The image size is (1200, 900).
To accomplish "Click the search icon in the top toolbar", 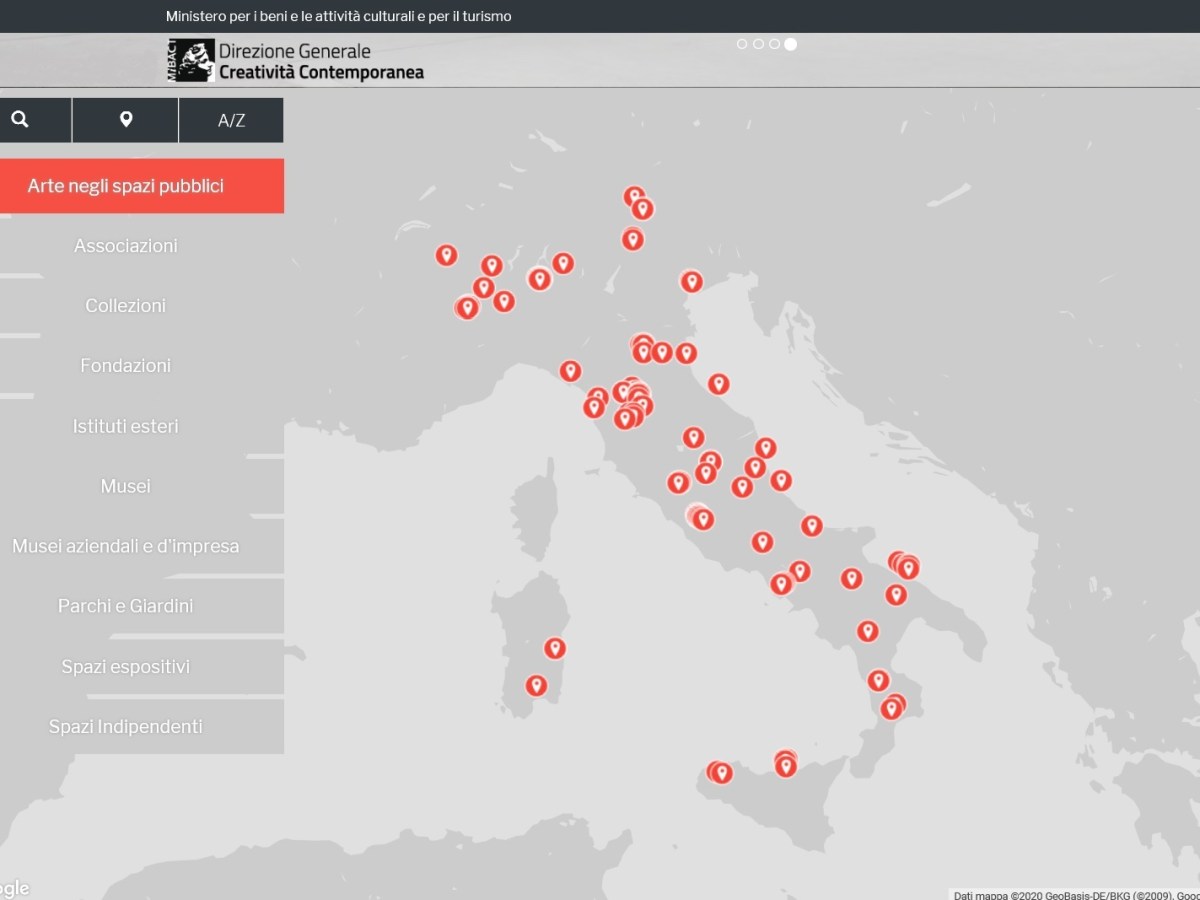I will [x=21, y=119].
